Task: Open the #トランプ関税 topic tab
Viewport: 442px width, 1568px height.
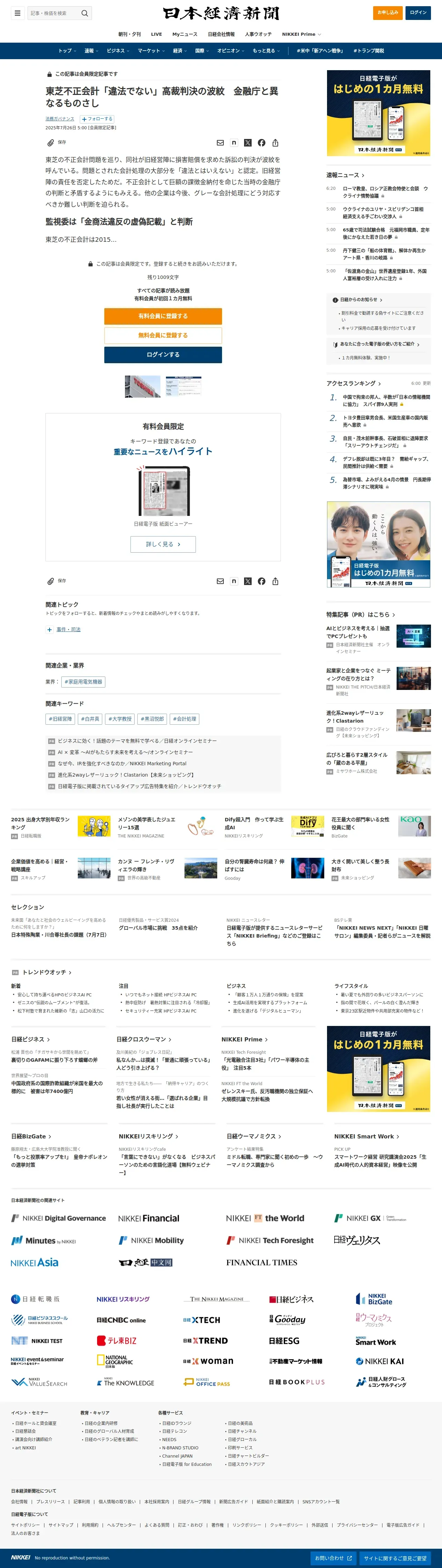Action: click(x=368, y=51)
